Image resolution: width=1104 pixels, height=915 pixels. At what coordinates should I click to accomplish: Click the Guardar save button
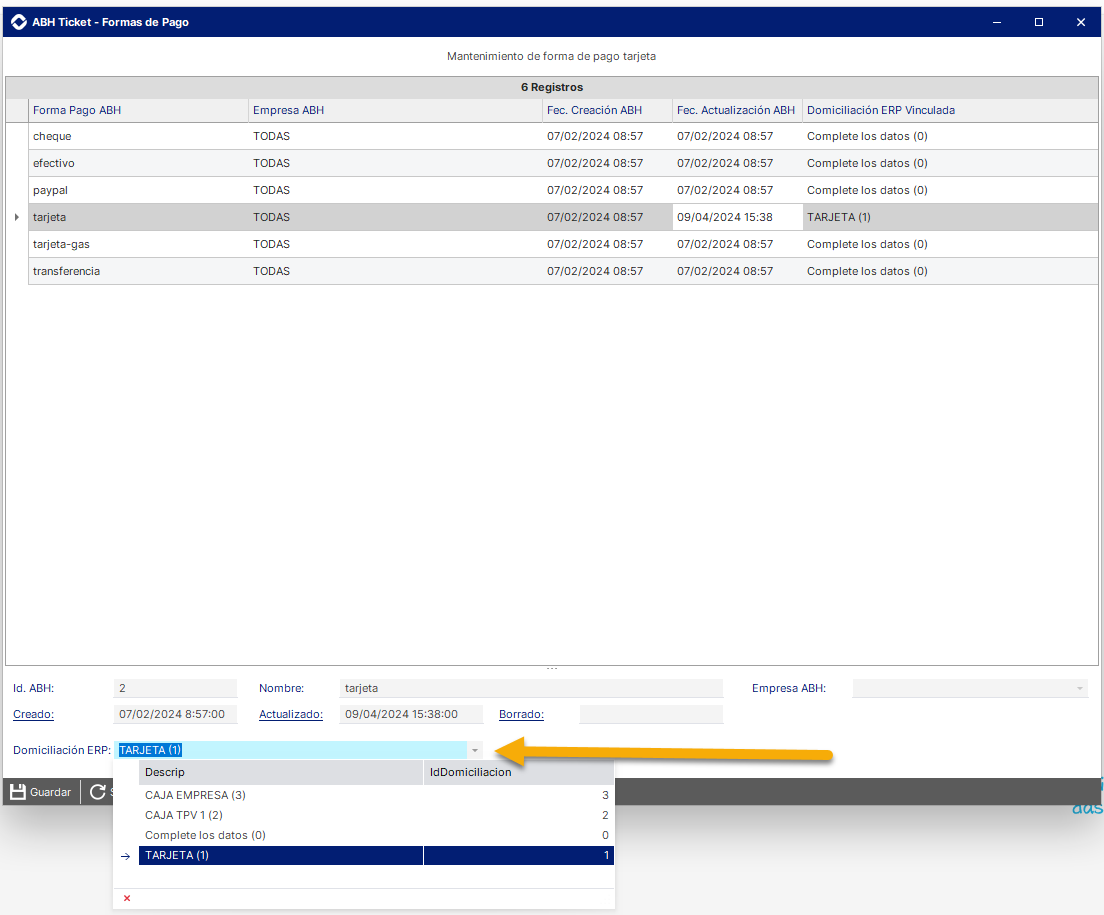(40, 792)
